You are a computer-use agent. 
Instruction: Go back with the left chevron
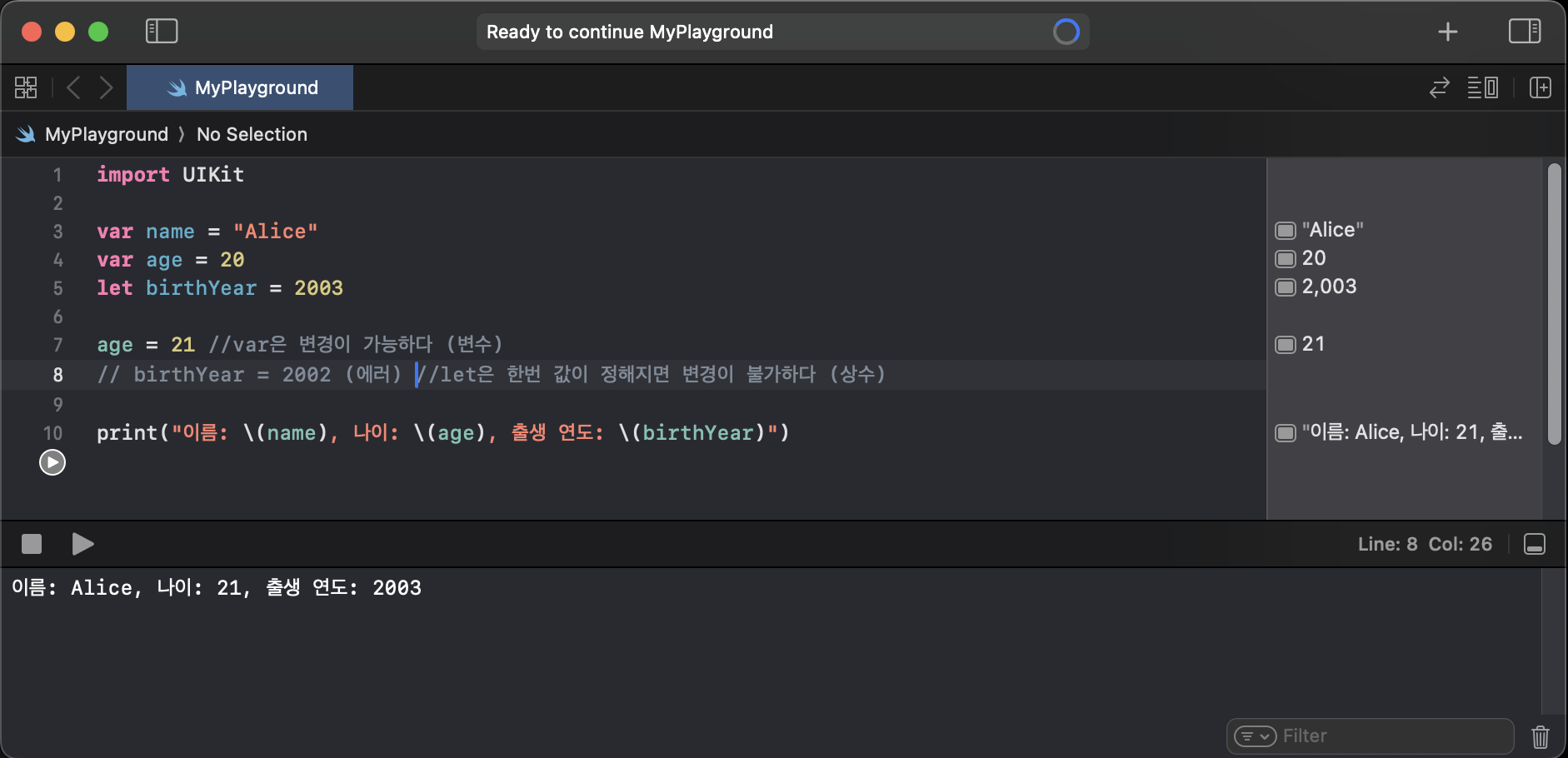(x=73, y=87)
